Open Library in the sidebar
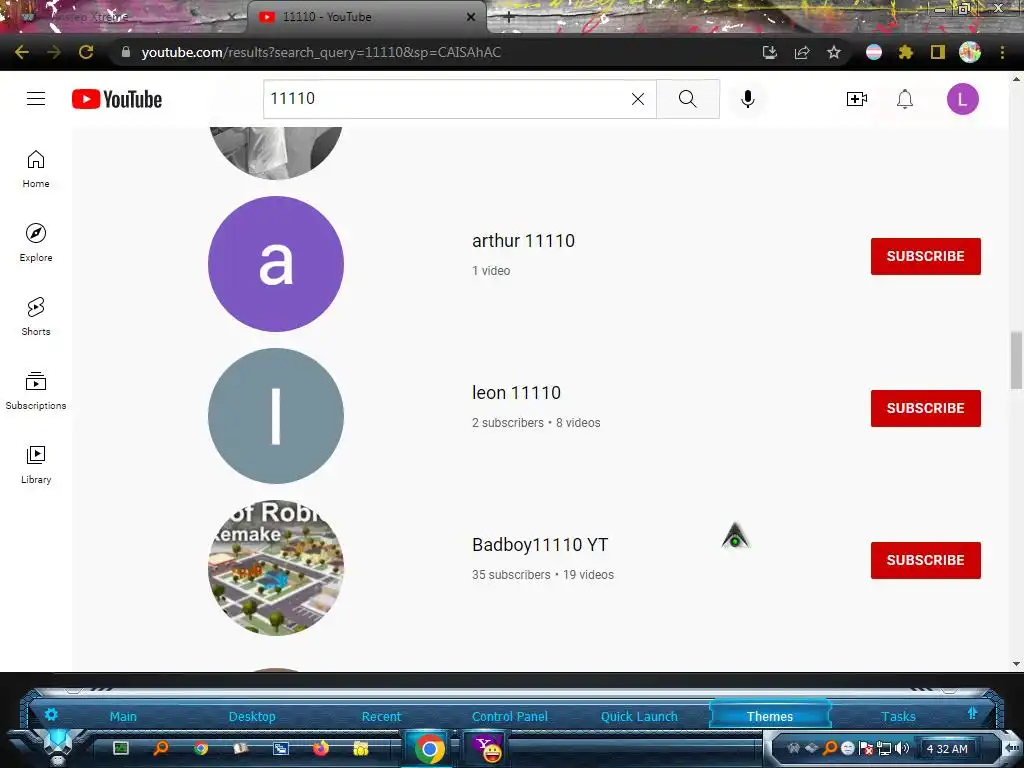Image resolution: width=1024 pixels, height=768 pixels. click(x=36, y=464)
